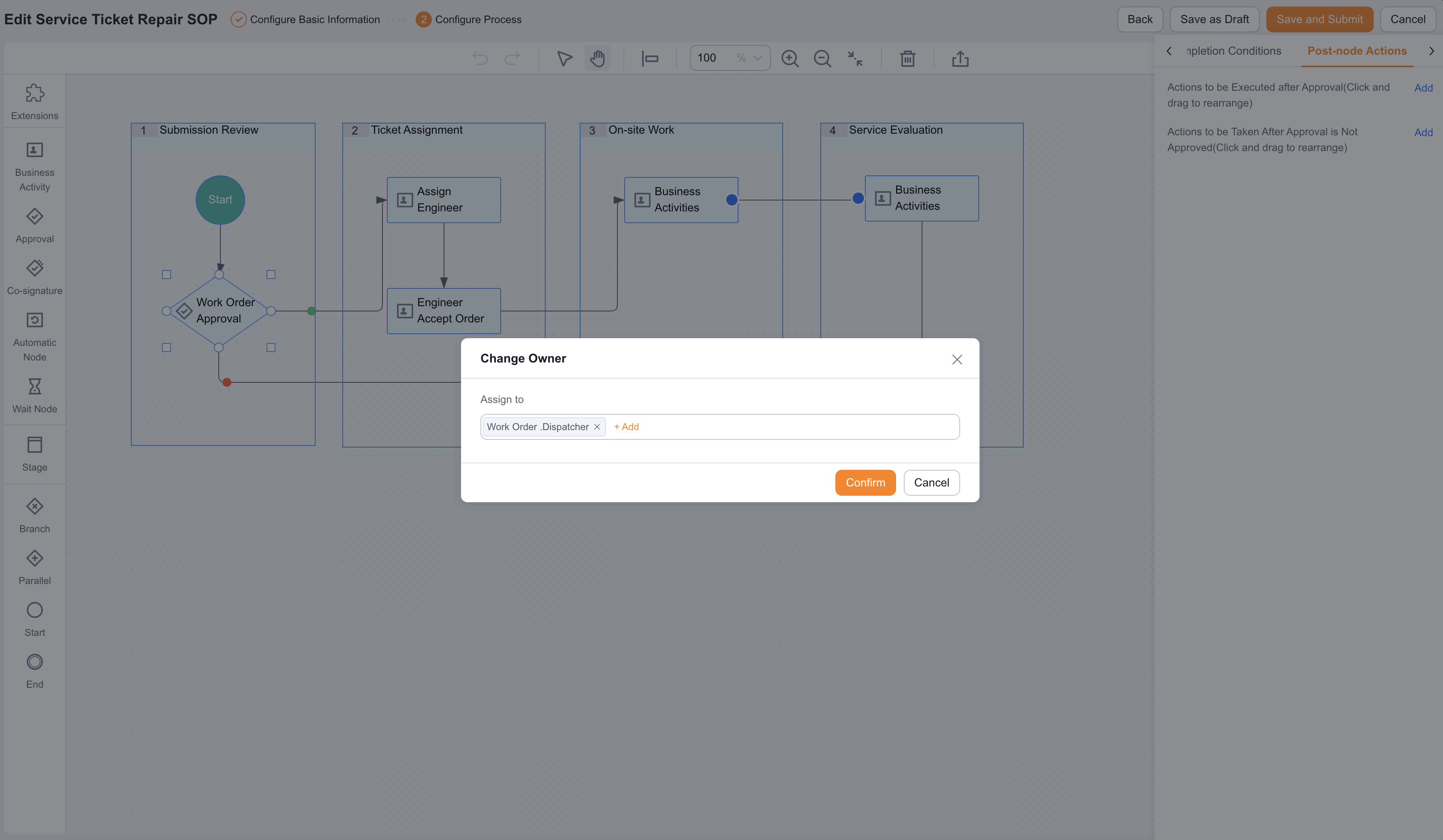Click Cancel in Change Owner dialog

pyautogui.click(x=931, y=483)
